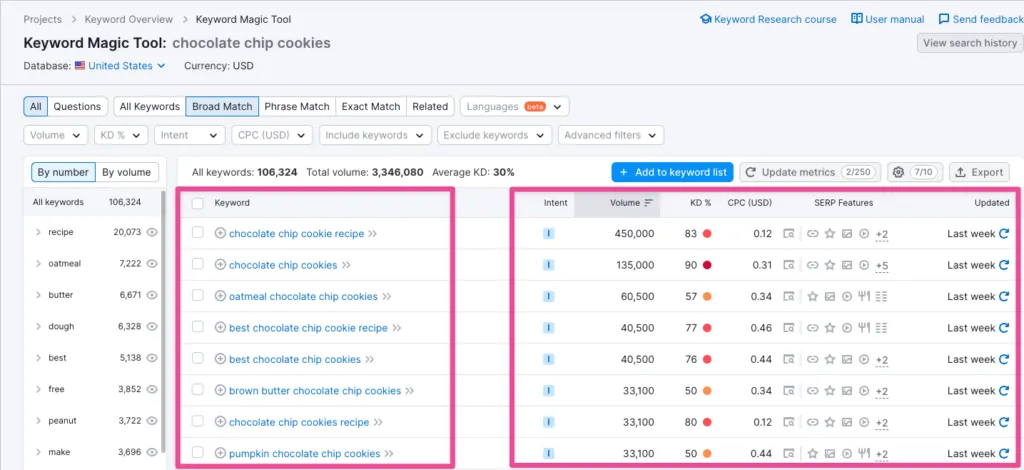
Task: Click the Volume column sort icon
Action: [648, 203]
